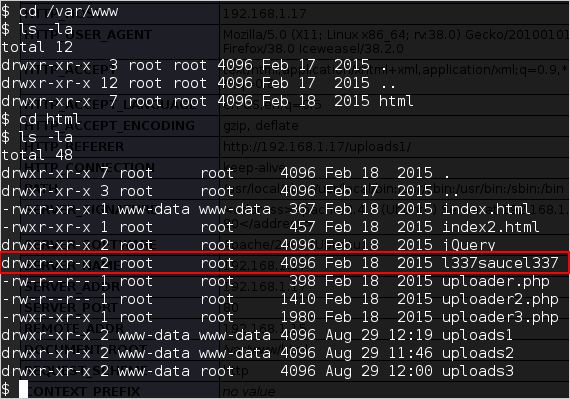This screenshot has width=570, height=399.
Task: Select the background 'CONTEXT_PREFIX' label
Action: pos(83,391)
